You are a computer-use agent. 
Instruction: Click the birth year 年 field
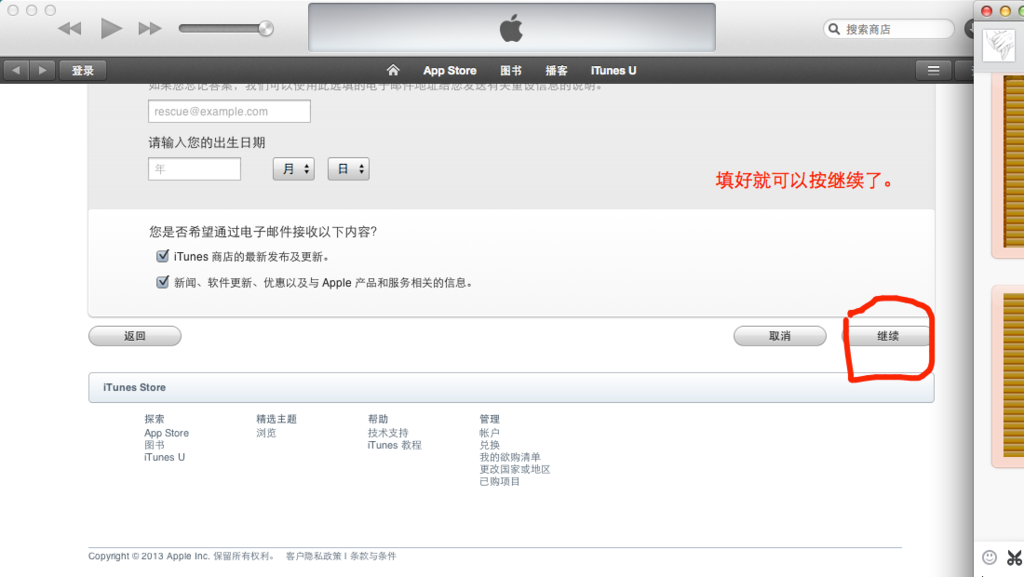(x=195, y=169)
